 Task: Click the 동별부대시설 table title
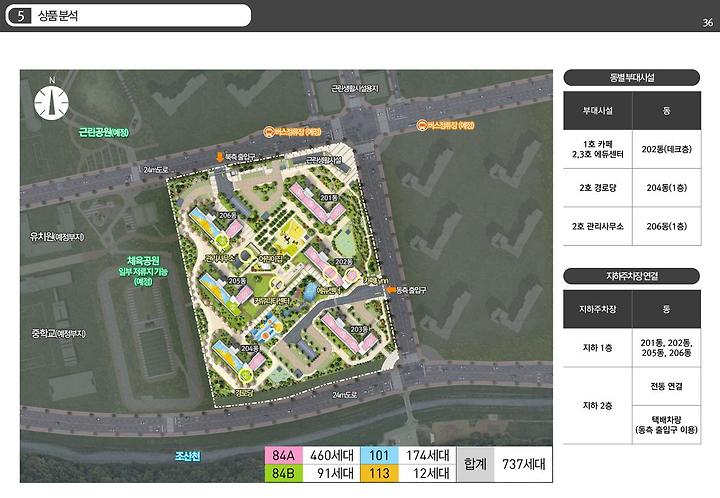pyautogui.click(x=632, y=78)
